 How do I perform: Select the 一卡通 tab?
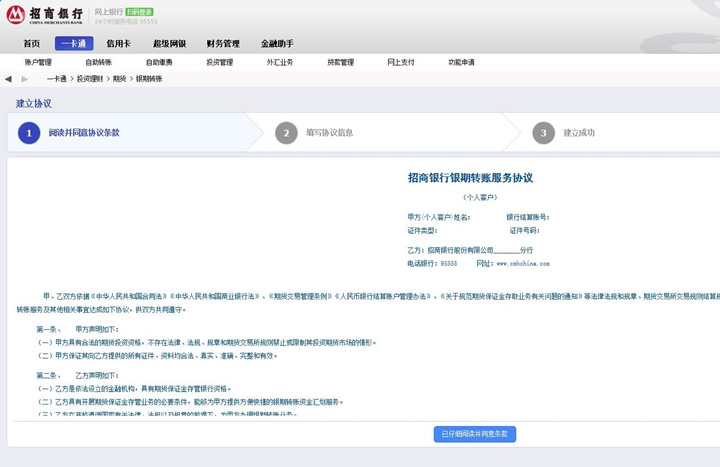(74, 44)
